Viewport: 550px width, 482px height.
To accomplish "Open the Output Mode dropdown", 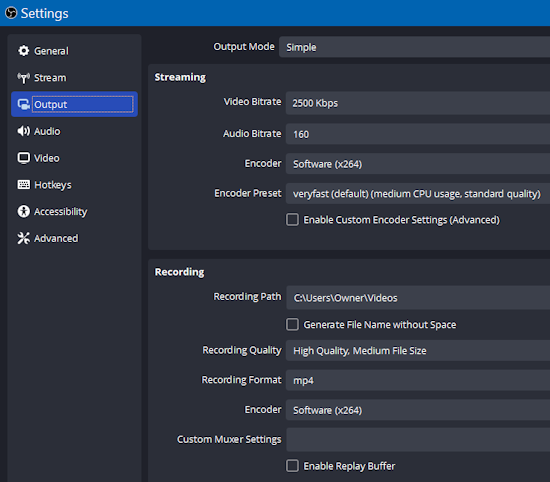I will (x=414, y=47).
